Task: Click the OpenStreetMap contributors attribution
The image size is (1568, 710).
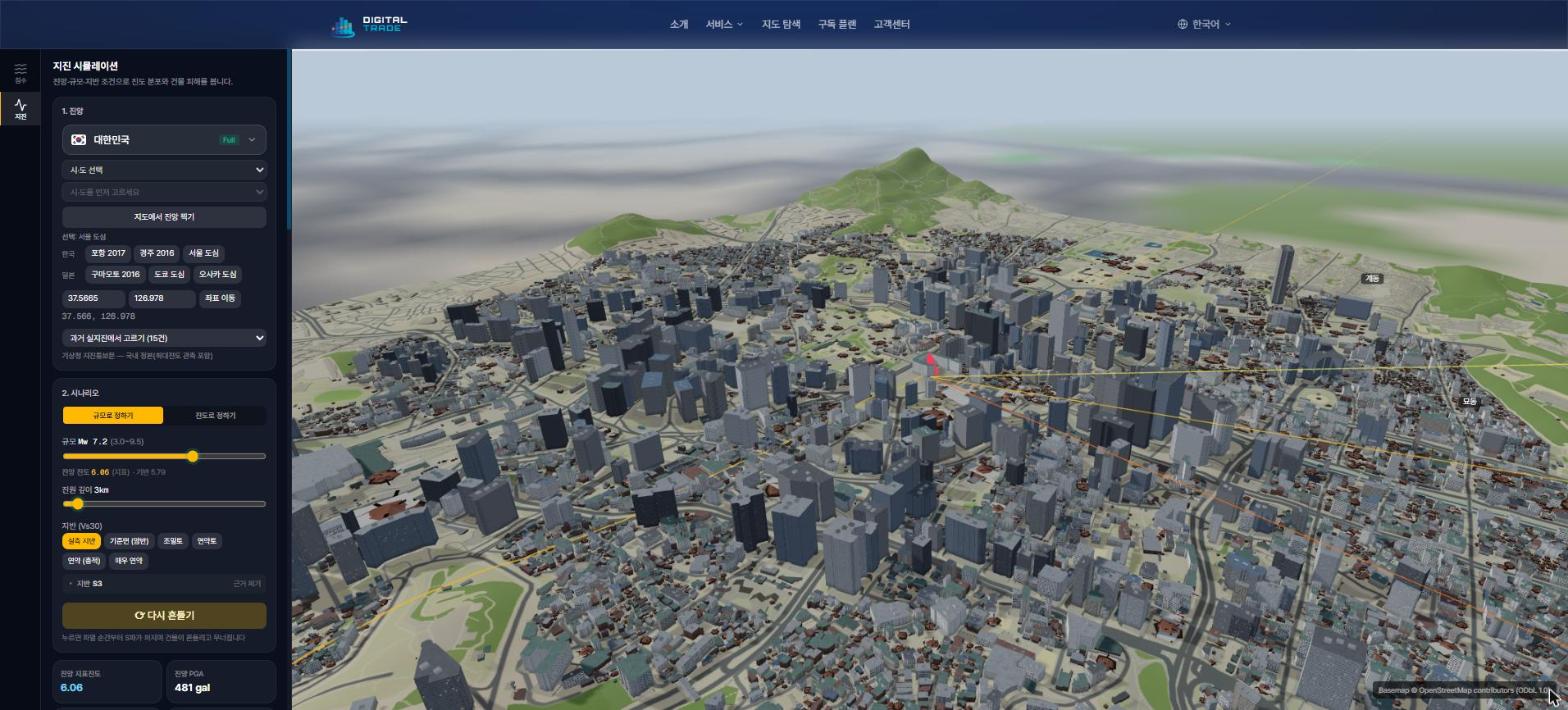Action: coord(1461,691)
